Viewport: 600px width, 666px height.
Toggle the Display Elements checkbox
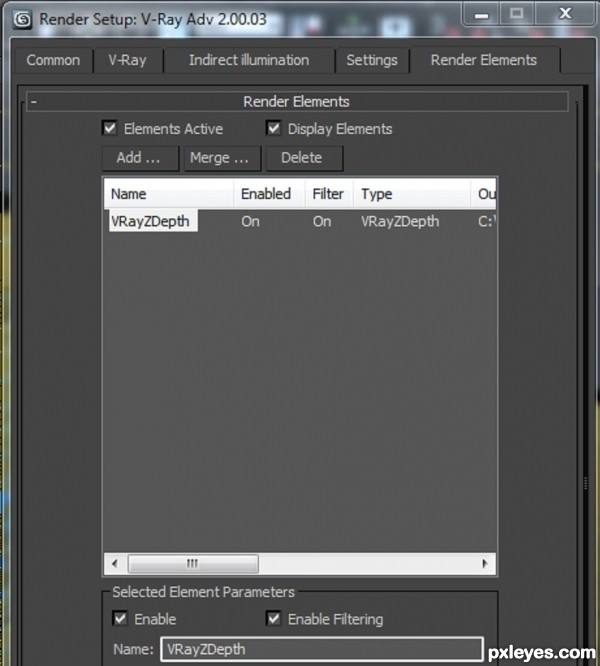coord(274,128)
